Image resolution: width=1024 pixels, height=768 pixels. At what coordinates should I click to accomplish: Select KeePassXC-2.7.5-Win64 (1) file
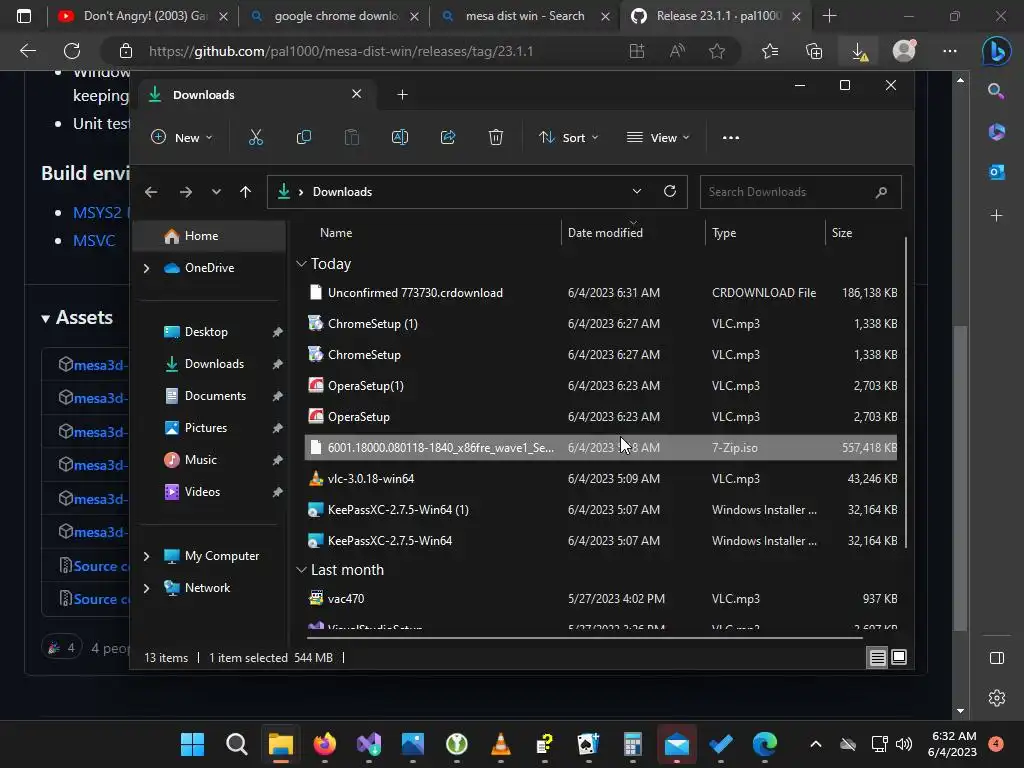coord(601,510)
